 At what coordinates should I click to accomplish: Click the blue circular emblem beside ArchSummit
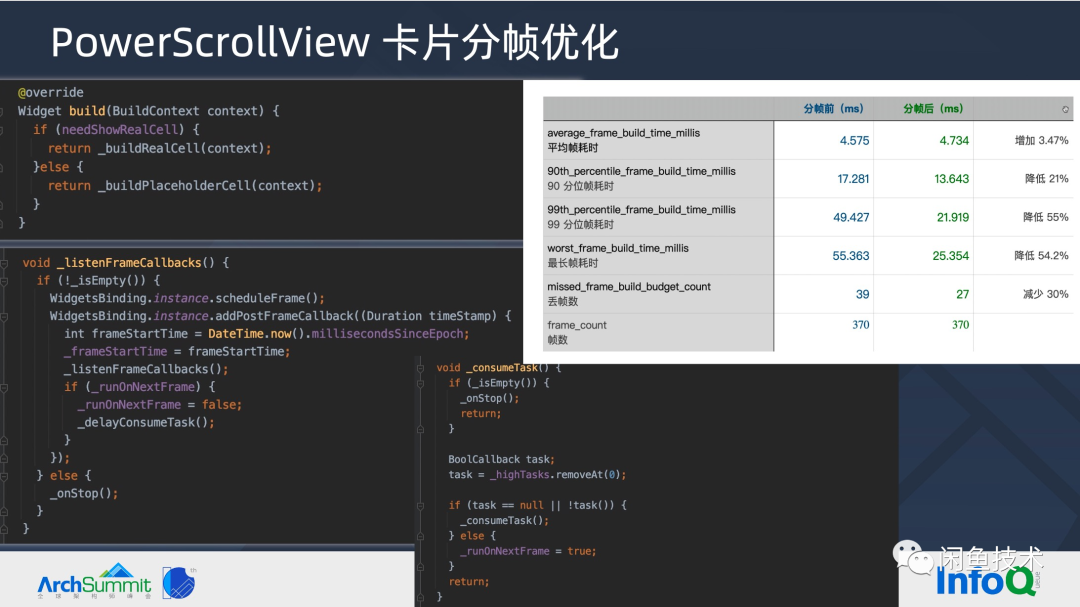pyautogui.click(x=179, y=583)
